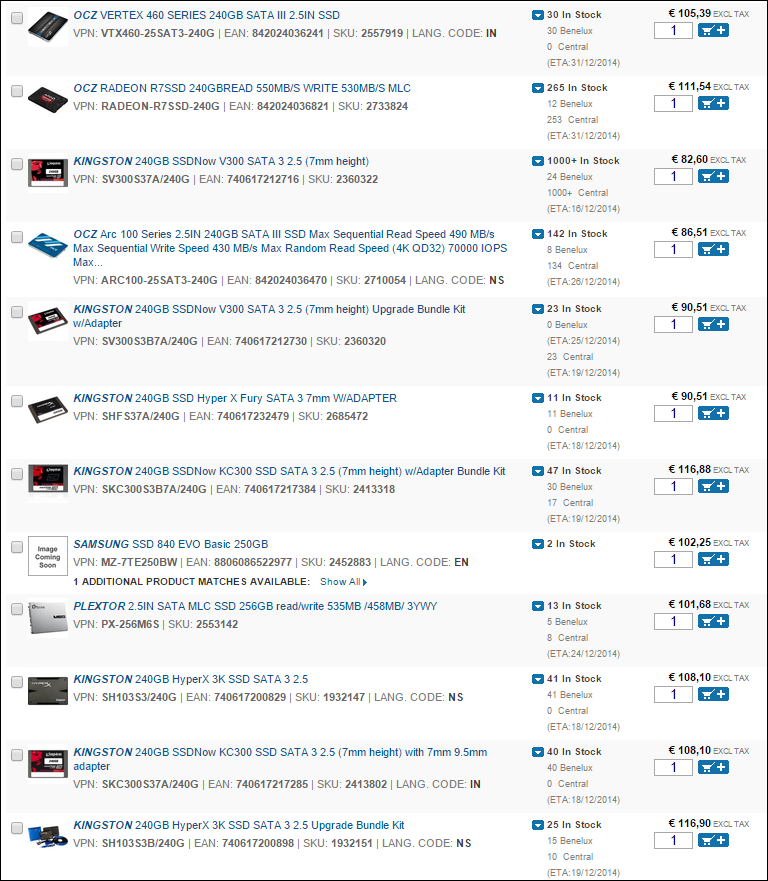
Task: Toggle stock arrow beside 1000+ In Stock
Action: pyautogui.click(x=538, y=161)
